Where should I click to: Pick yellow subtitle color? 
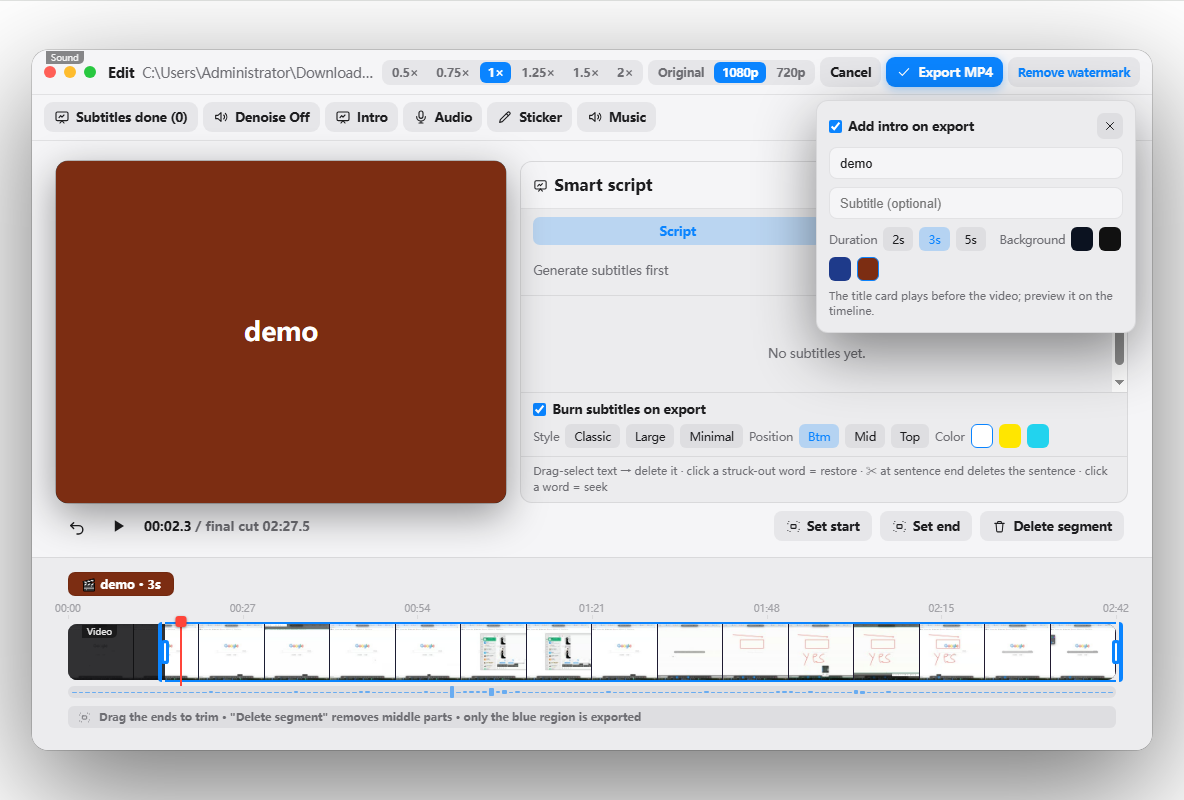pos(1010,436)
